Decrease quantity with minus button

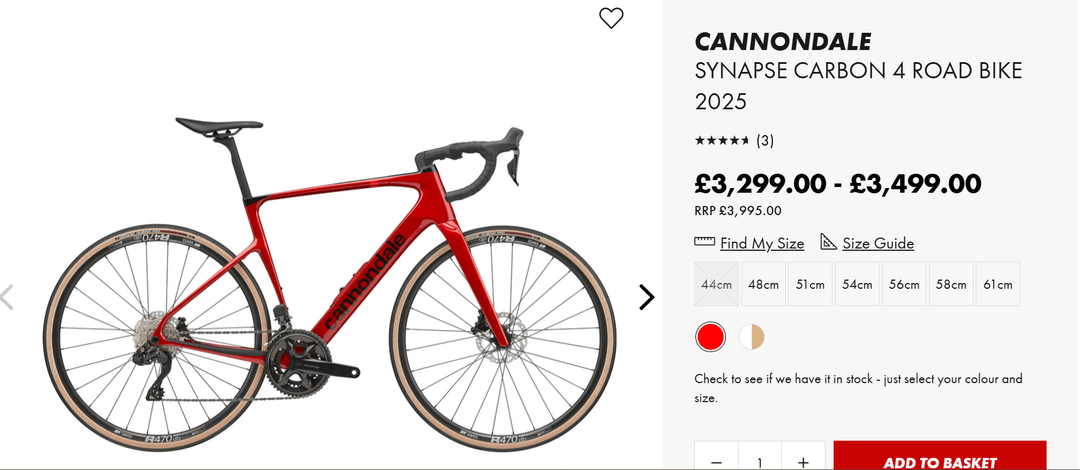coord(716,461)
